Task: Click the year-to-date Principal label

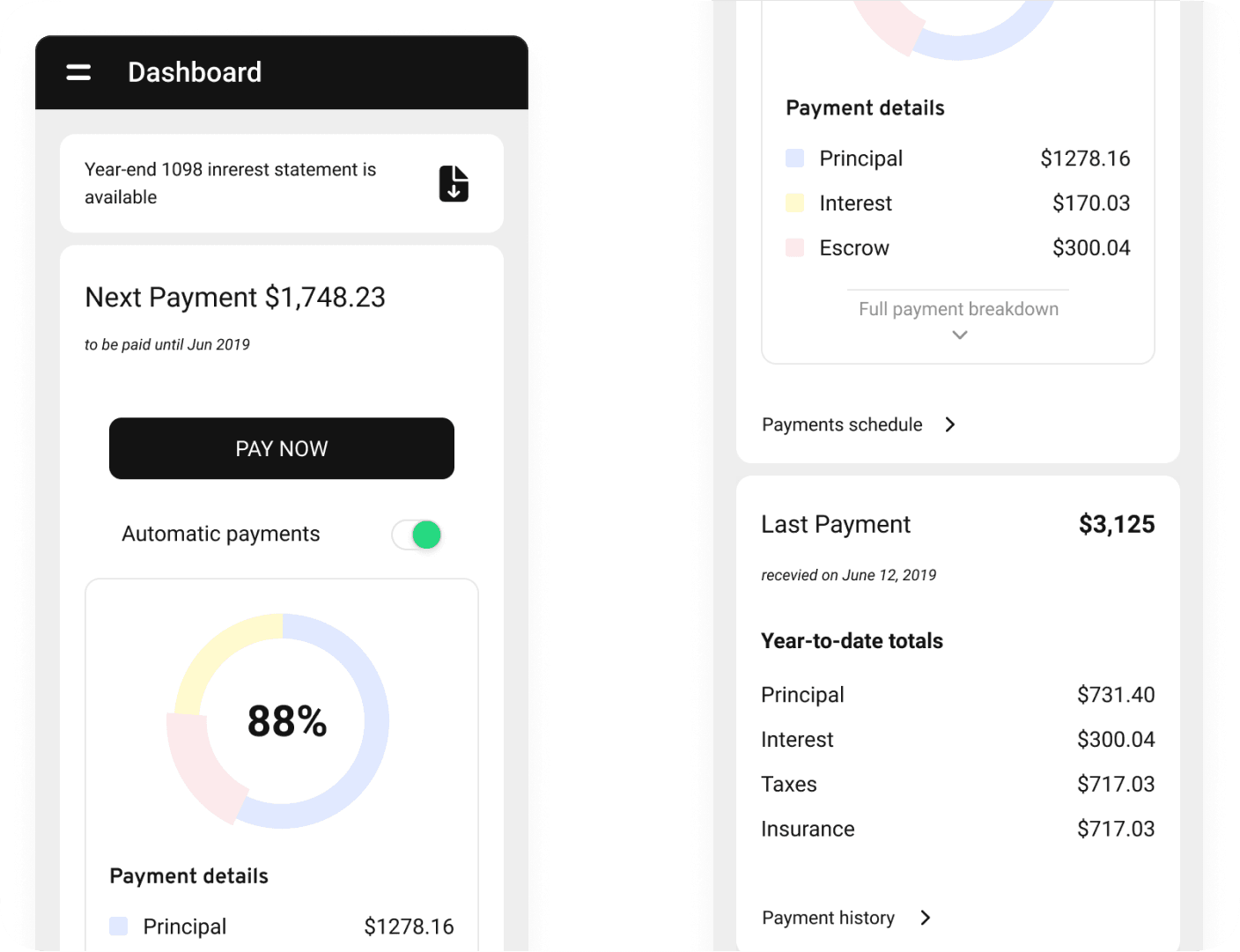Action: coord(802,695)
